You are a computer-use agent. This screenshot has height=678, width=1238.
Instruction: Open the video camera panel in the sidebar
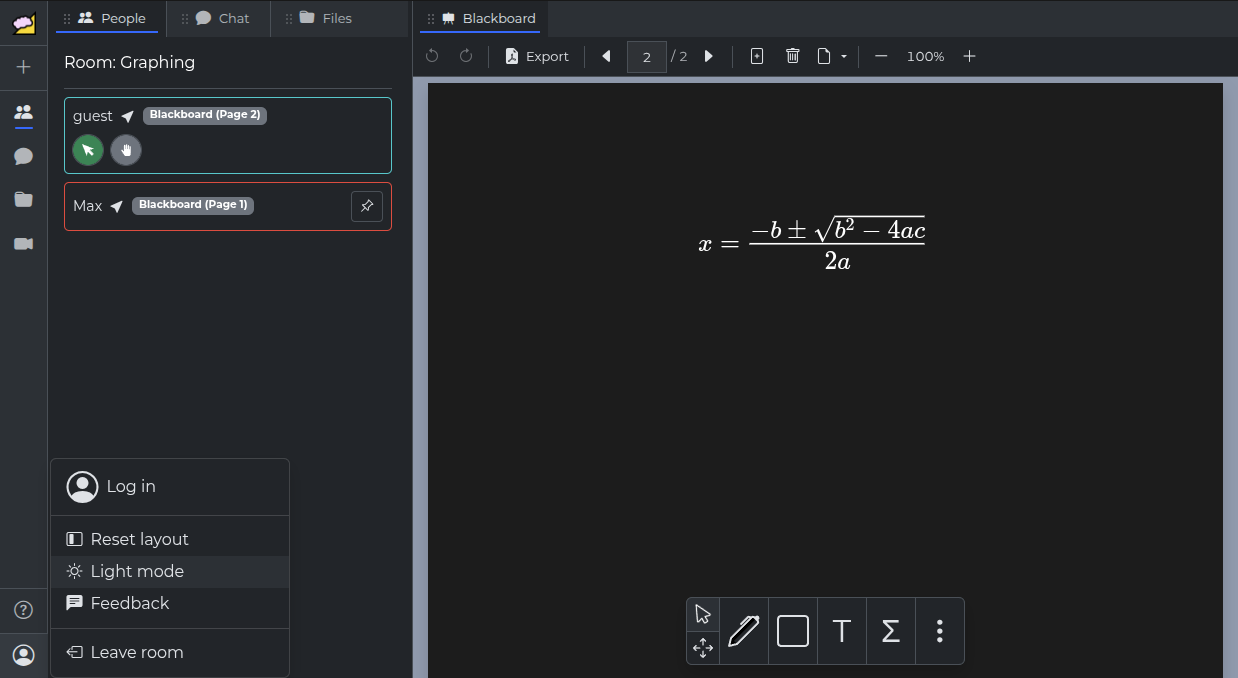point(23,244)
